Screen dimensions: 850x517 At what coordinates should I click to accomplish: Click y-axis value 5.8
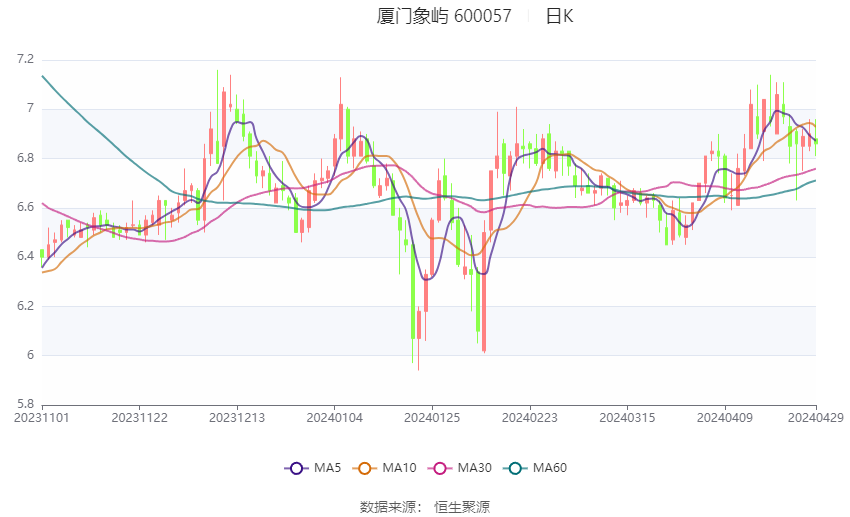pos(25,404)
